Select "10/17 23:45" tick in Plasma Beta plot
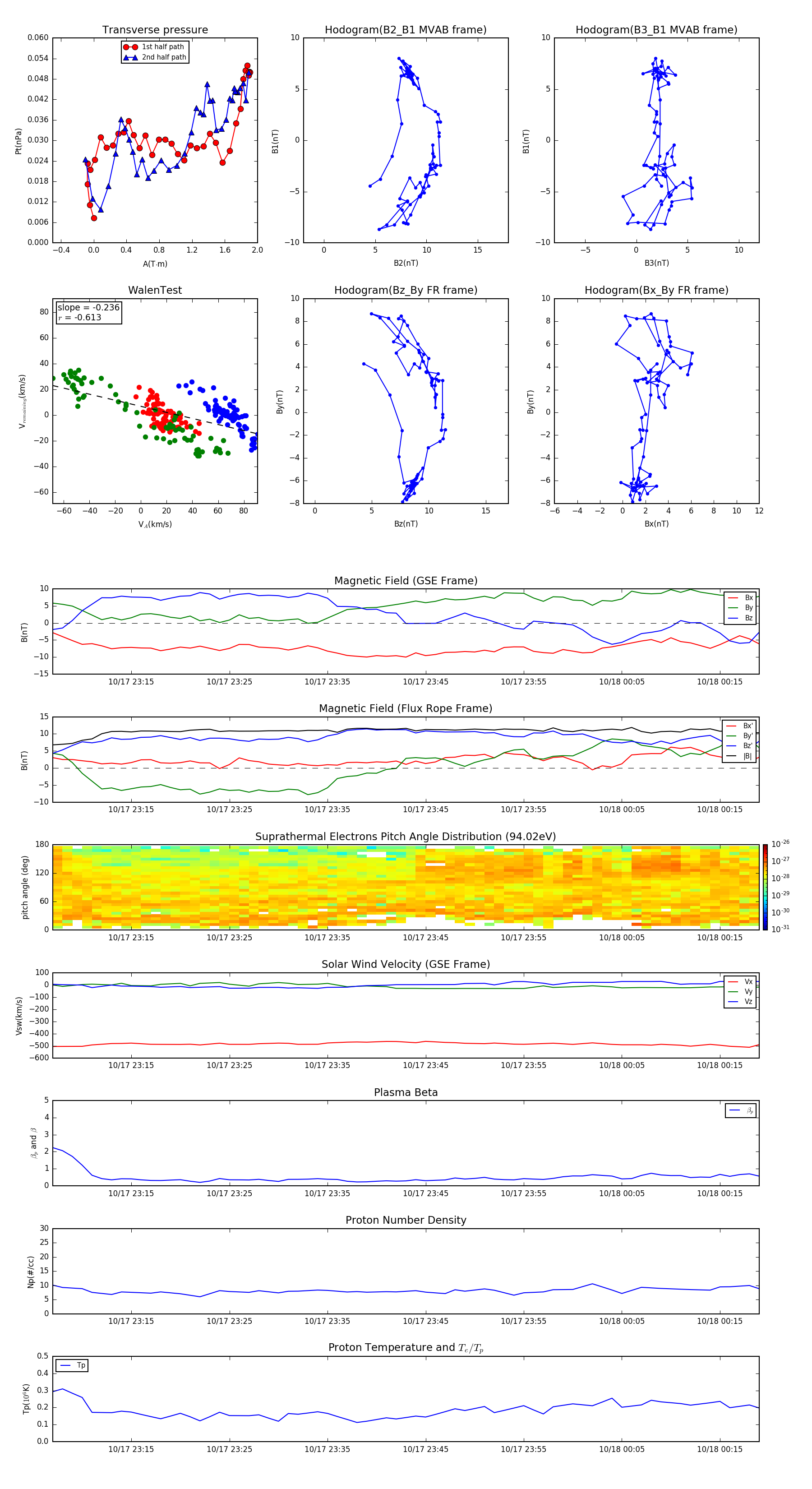Viewport: 812px width, 1489px height. [425, 1193]
